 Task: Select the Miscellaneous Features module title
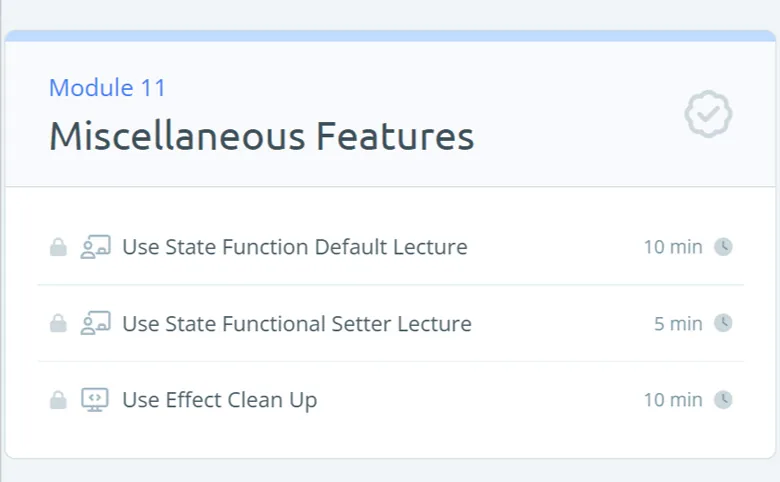tap(262, 136)
